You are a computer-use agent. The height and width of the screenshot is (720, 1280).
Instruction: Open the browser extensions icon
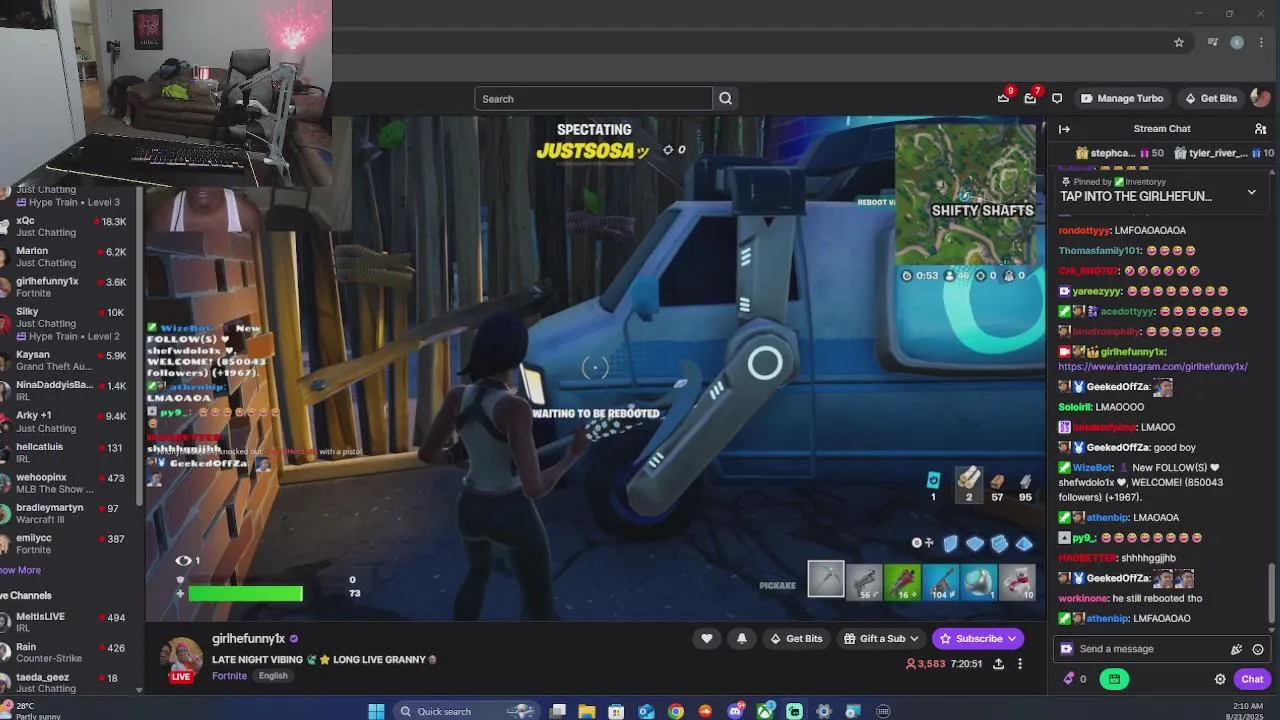[1212, 42]
